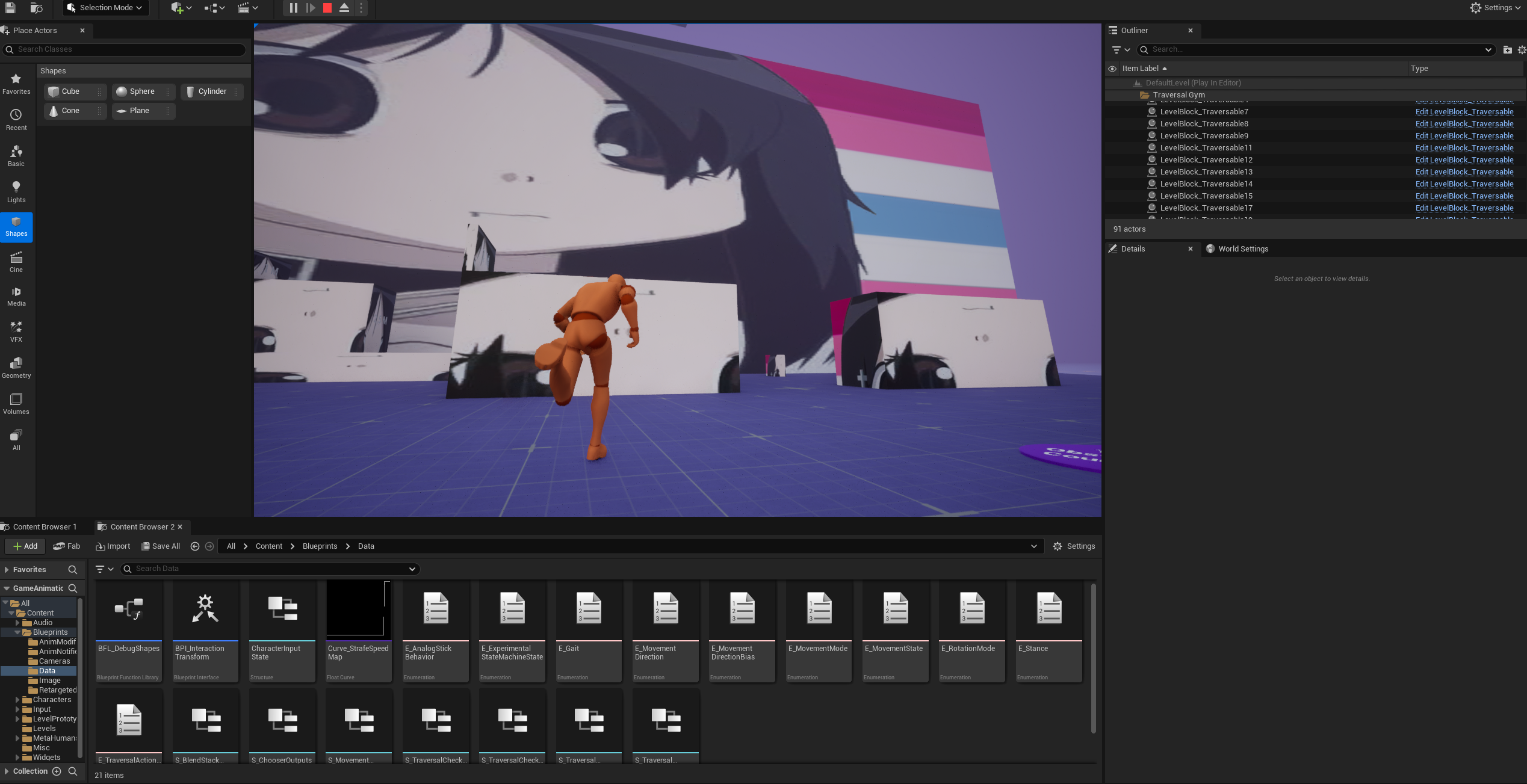
Task: Eject from the player controller
Action: pyautogui.click(x=344, y=8)
